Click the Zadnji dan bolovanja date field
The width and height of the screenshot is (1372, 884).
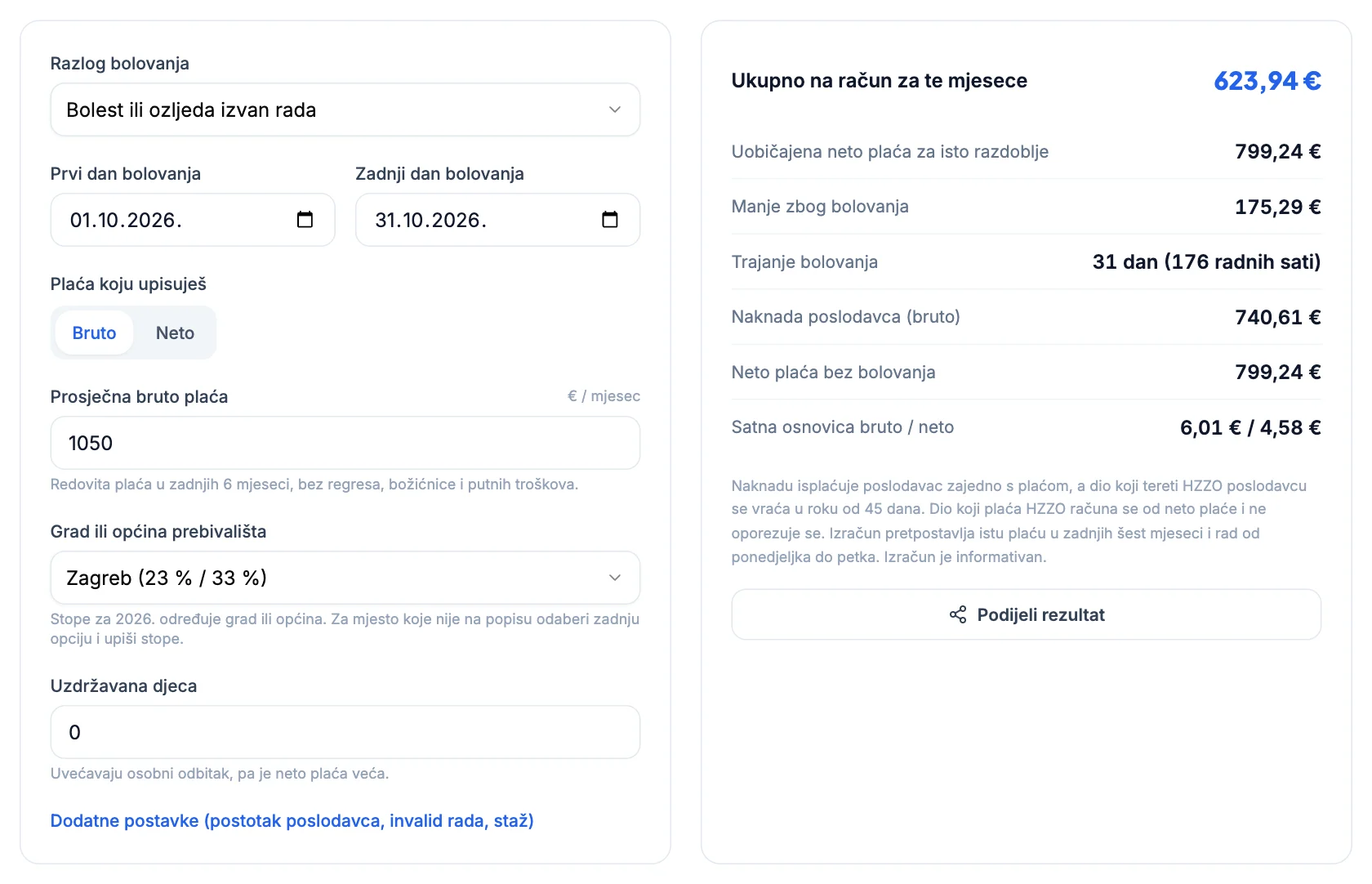pyautogui.click(x=498, y=220)
